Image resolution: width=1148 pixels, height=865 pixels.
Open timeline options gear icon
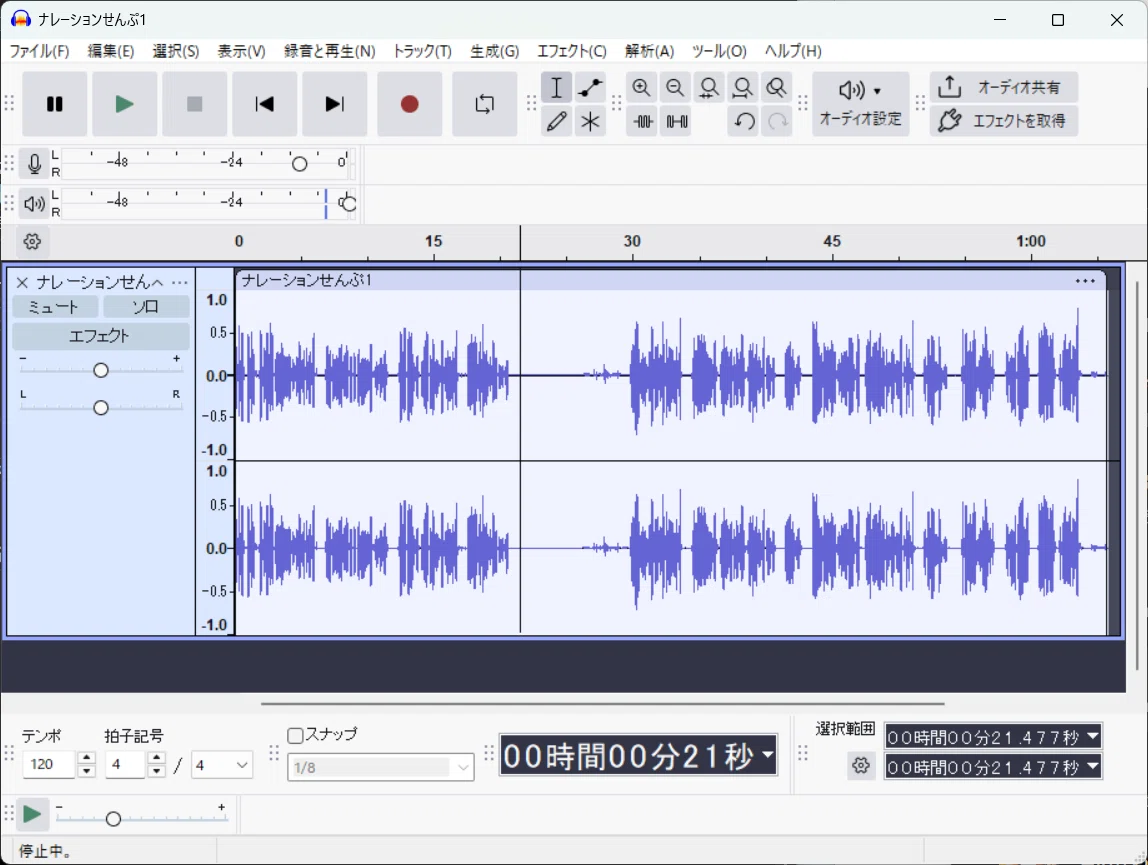[x=32, y=242]
